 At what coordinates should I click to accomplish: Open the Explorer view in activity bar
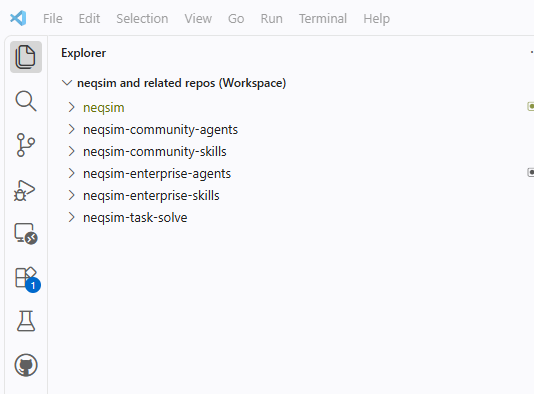[x=26, y=57]
